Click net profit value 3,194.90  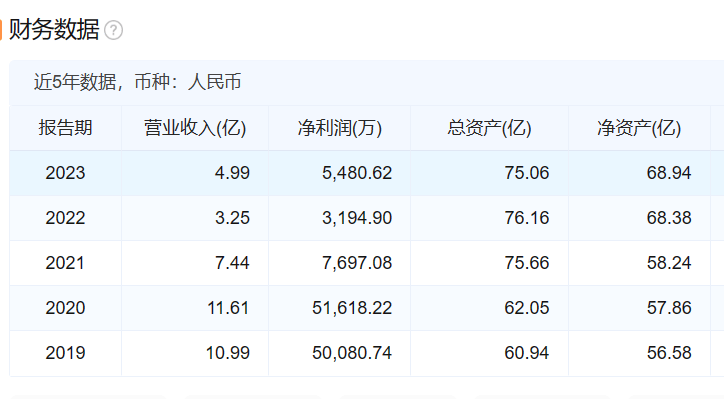coord(357,218)
